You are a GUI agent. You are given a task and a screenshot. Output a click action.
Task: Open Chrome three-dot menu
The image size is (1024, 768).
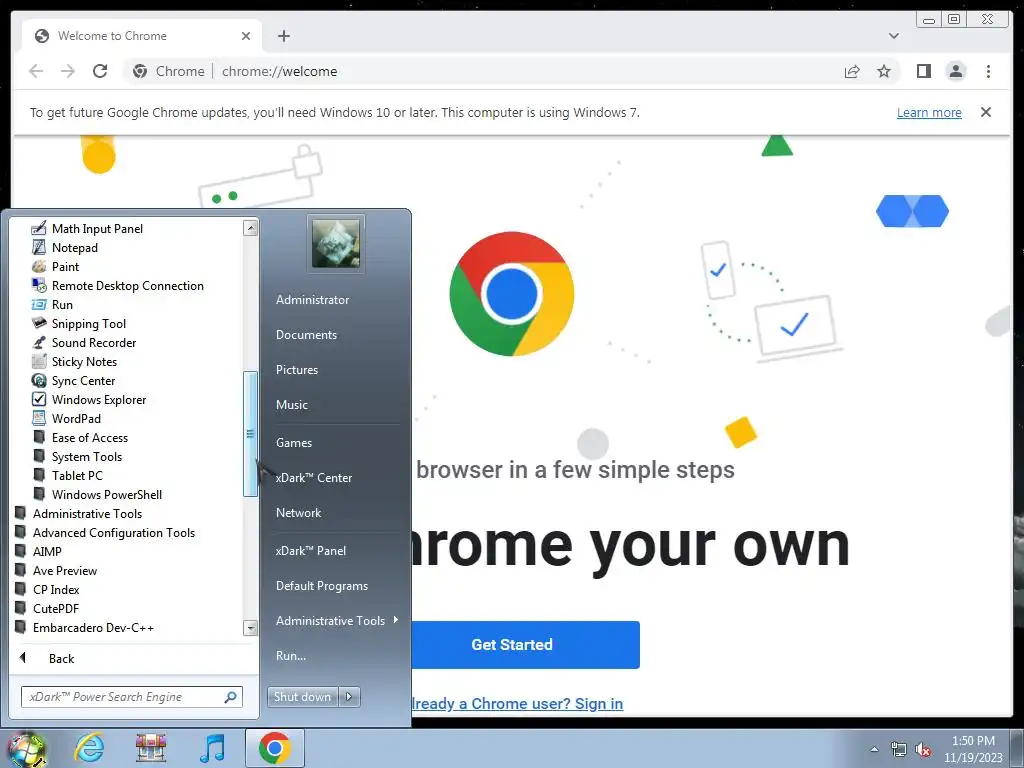click(988, 71)
